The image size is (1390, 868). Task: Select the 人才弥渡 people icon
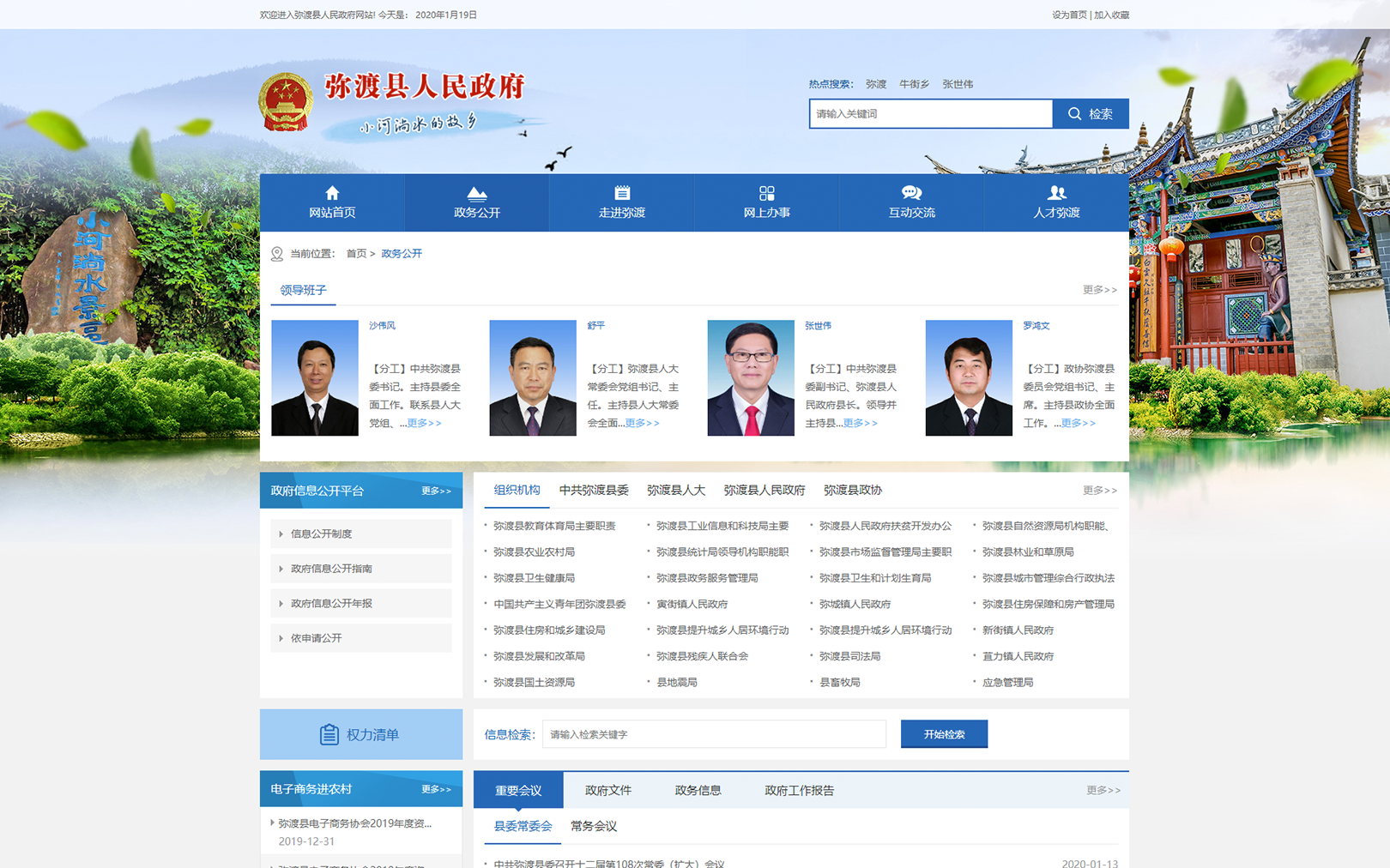(1056, 193)
